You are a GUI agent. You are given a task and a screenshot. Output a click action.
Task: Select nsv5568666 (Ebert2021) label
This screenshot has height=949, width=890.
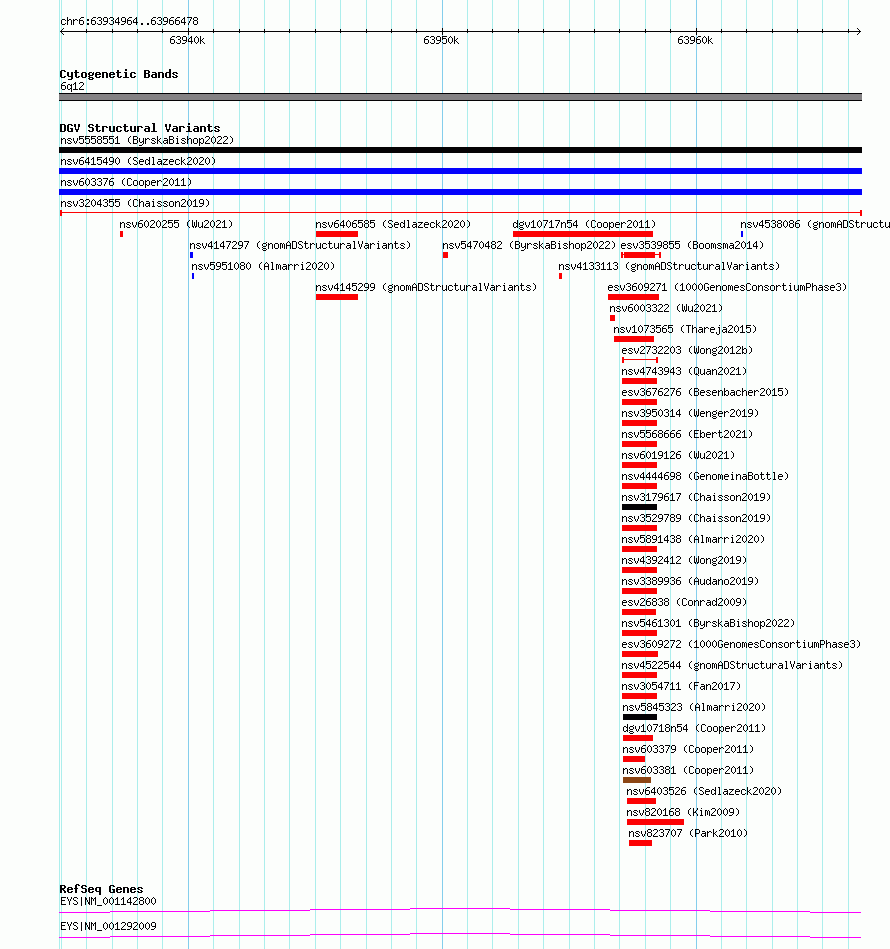687,434
